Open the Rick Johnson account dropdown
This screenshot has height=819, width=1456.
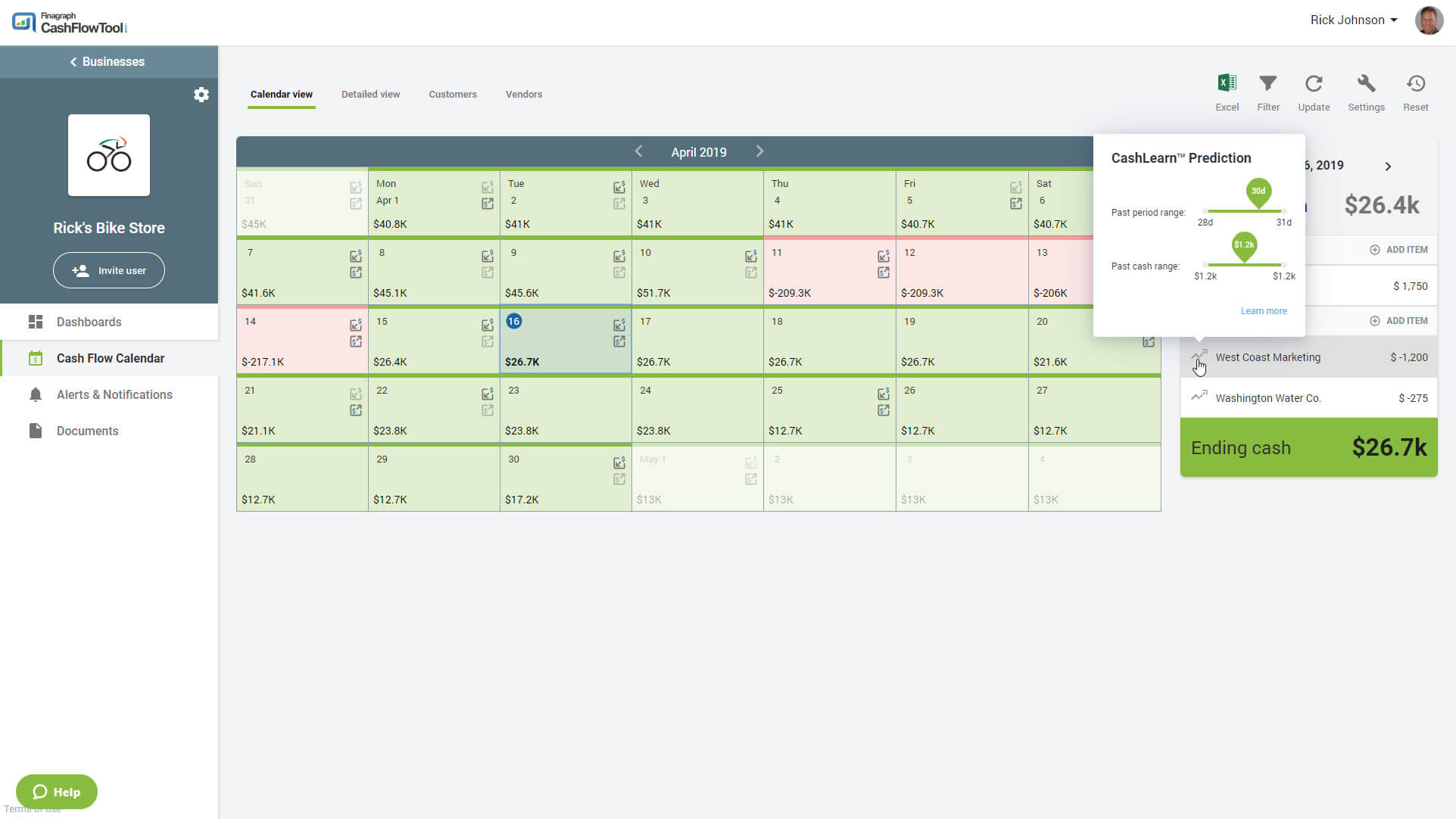click(x=1354, y=20)
